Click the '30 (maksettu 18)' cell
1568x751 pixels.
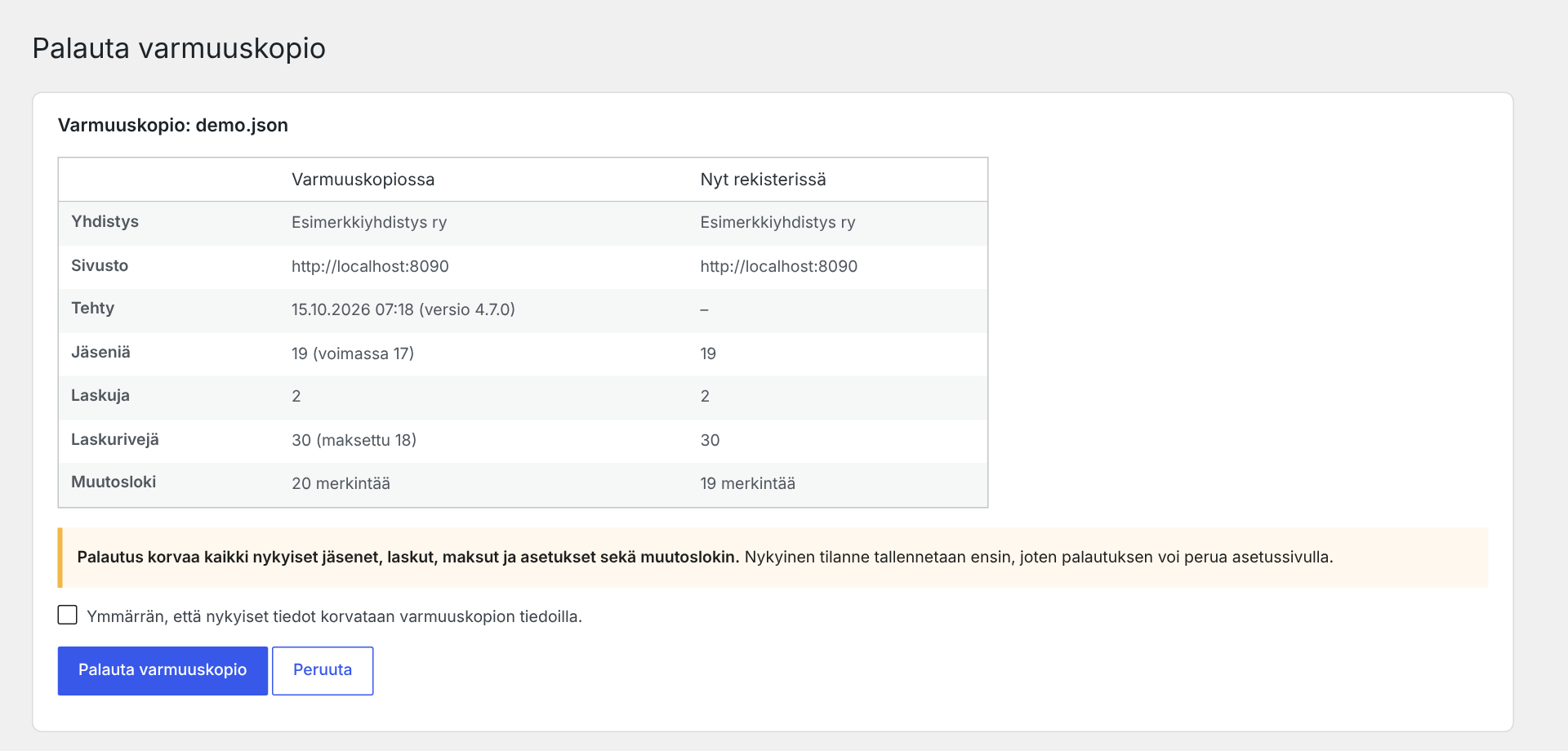point(354,441)
